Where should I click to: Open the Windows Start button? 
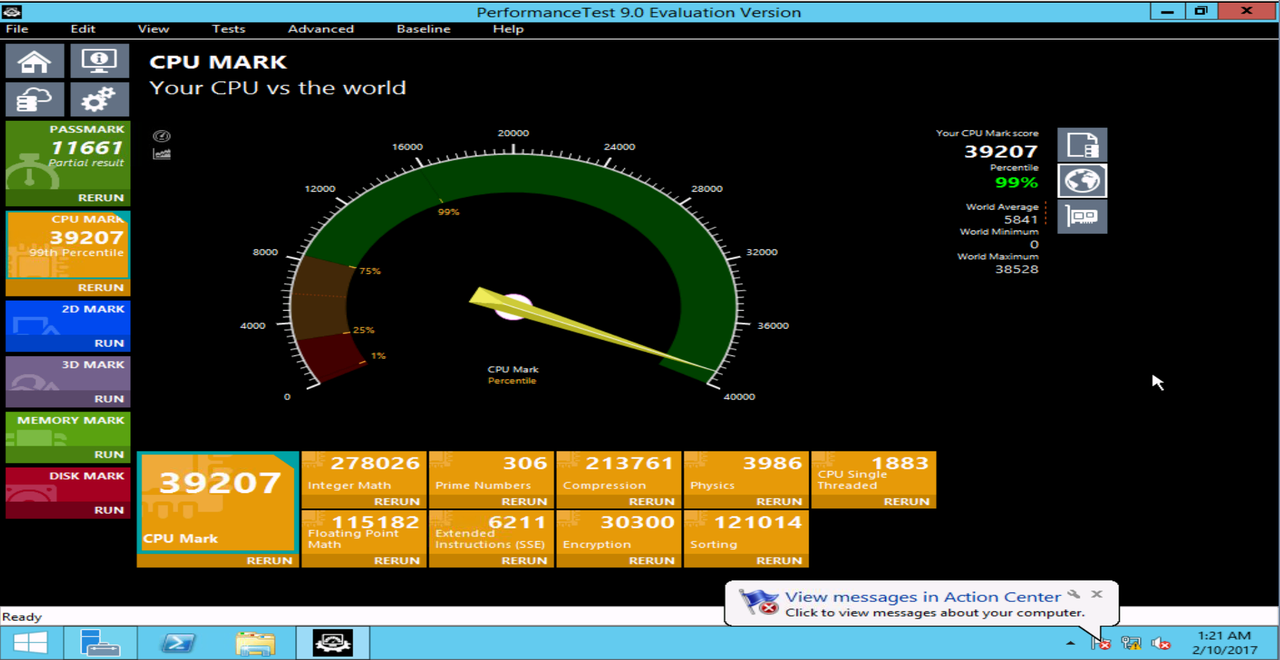[29, 642]
